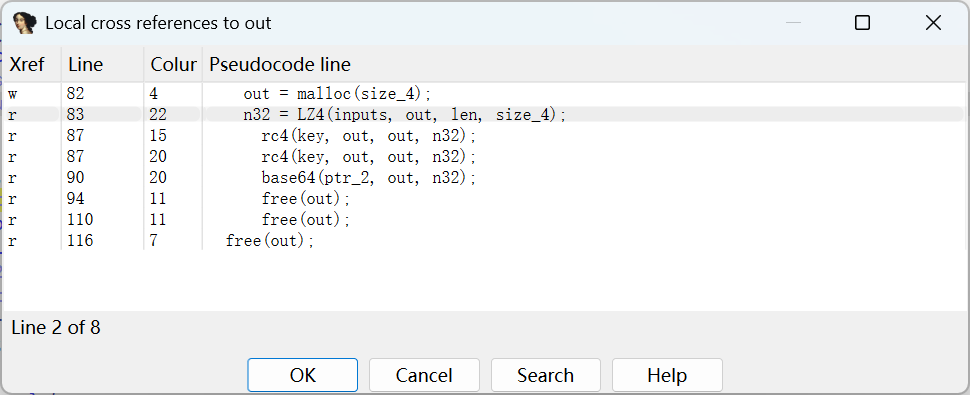This screenshot has width=970, height=395.
Task: Select the rc4 row with column 15
Action: 484,135
